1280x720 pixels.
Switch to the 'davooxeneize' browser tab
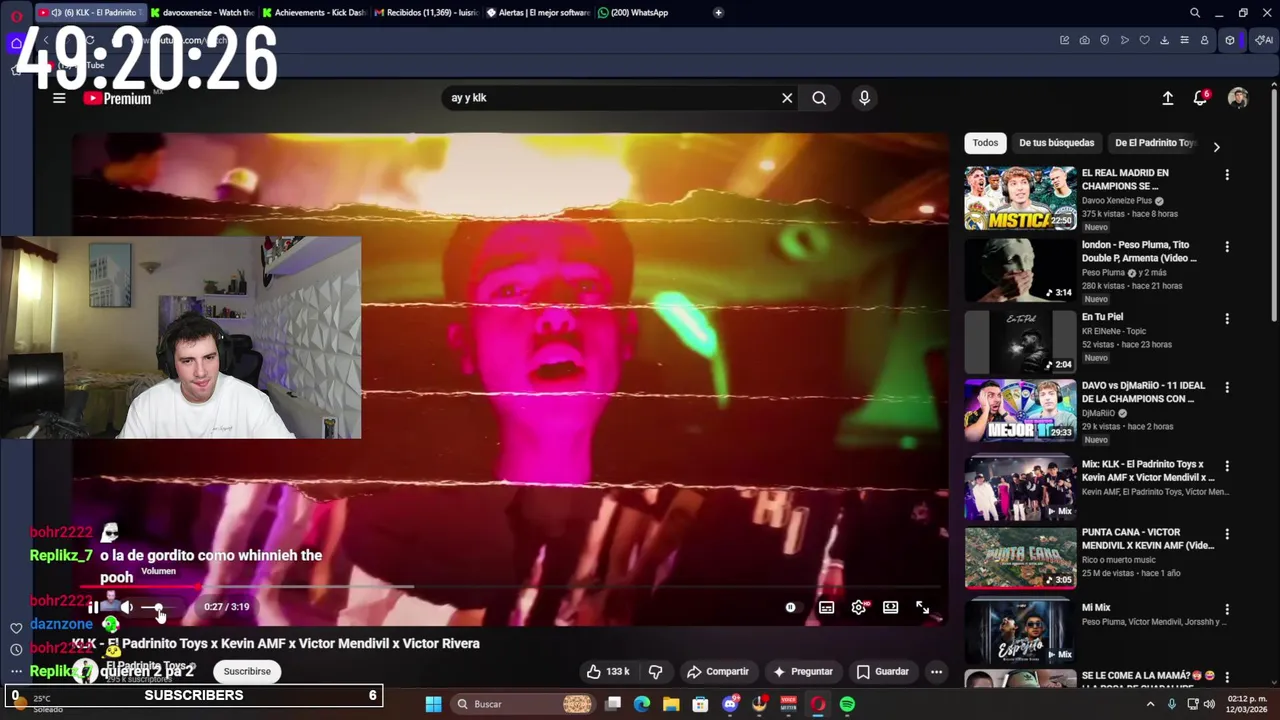tap(201, 13)
